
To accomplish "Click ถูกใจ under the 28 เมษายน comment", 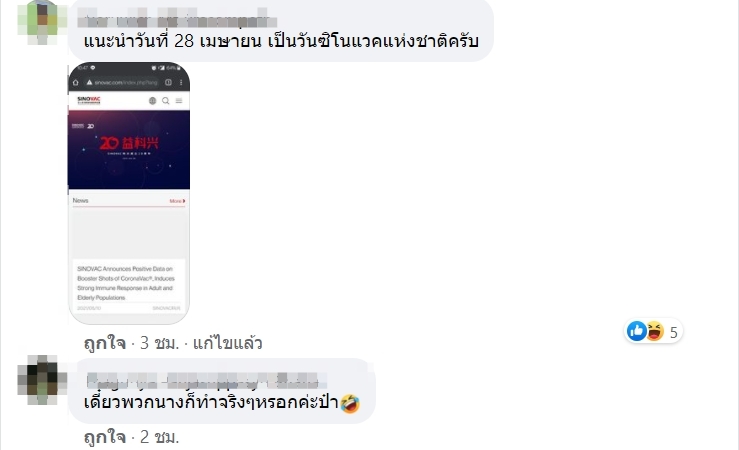I will pos(105,343).
